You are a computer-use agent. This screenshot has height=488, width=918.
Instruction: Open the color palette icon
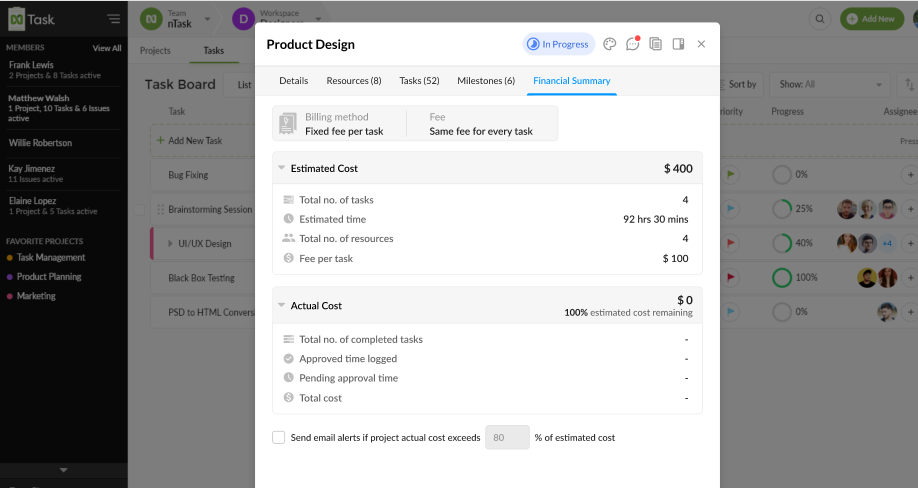click(610, 44)
